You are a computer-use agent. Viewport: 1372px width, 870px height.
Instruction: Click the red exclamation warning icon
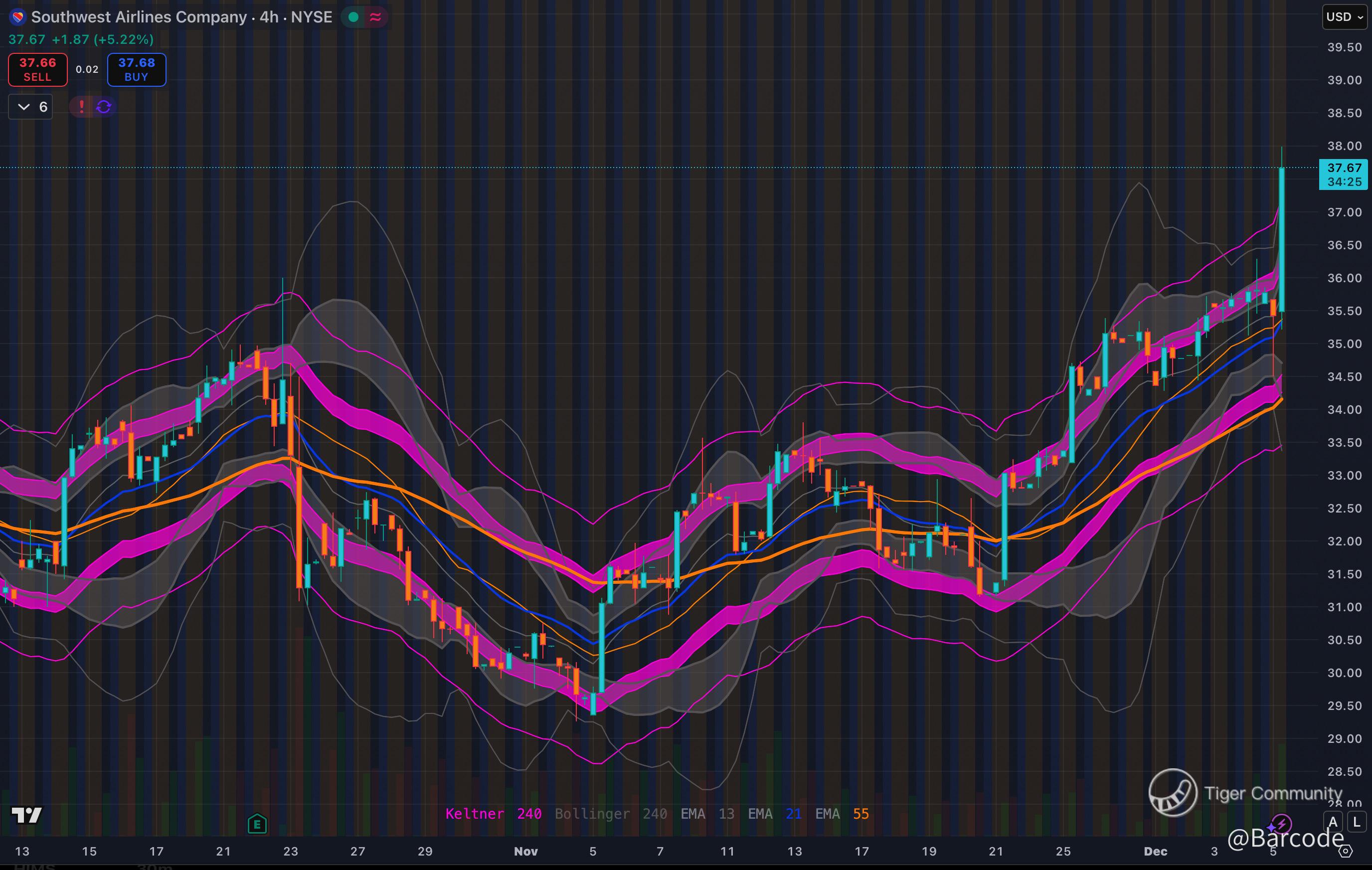81,107
